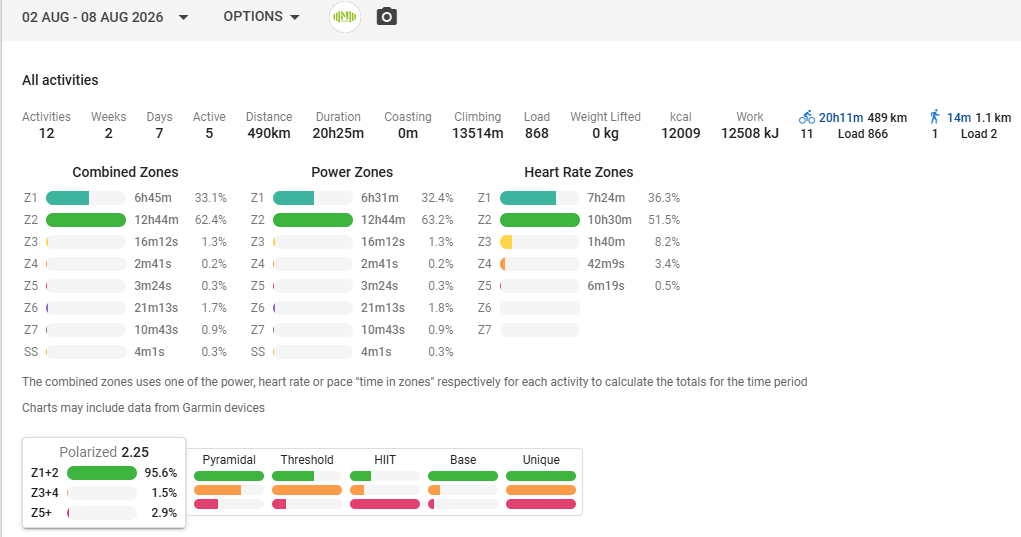Select the Pyramidal distribution model
The height and width of the screenshot is (537, 1021).
pos(229,483)
